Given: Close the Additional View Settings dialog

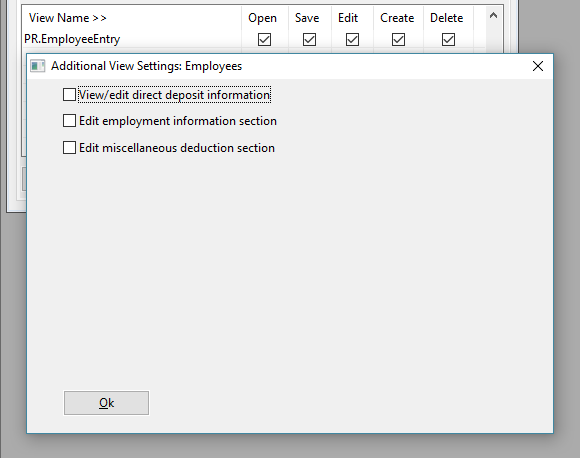Looking at the screenshot, I should click(x=537, y=66).
